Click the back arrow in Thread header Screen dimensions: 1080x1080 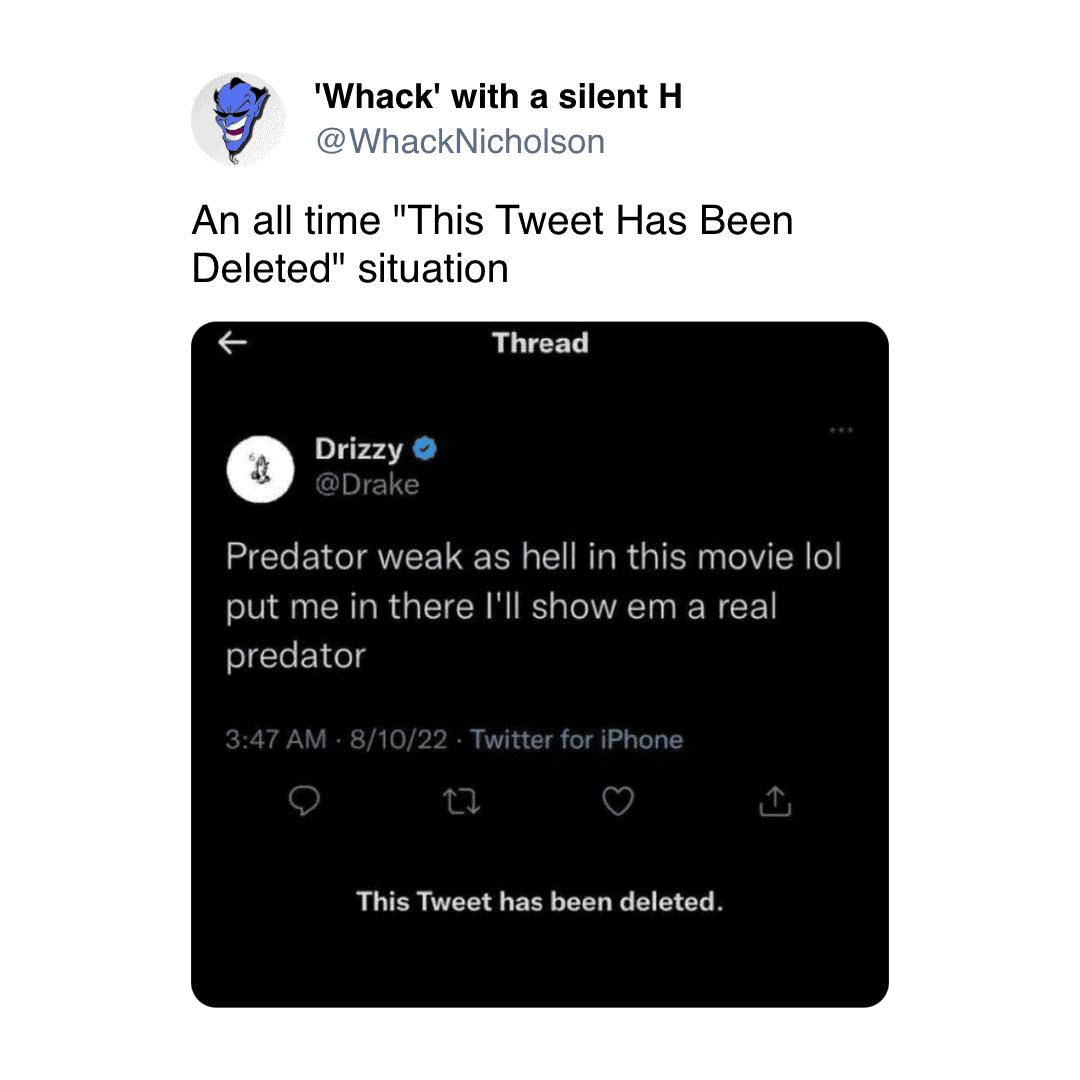pos(232,342)
